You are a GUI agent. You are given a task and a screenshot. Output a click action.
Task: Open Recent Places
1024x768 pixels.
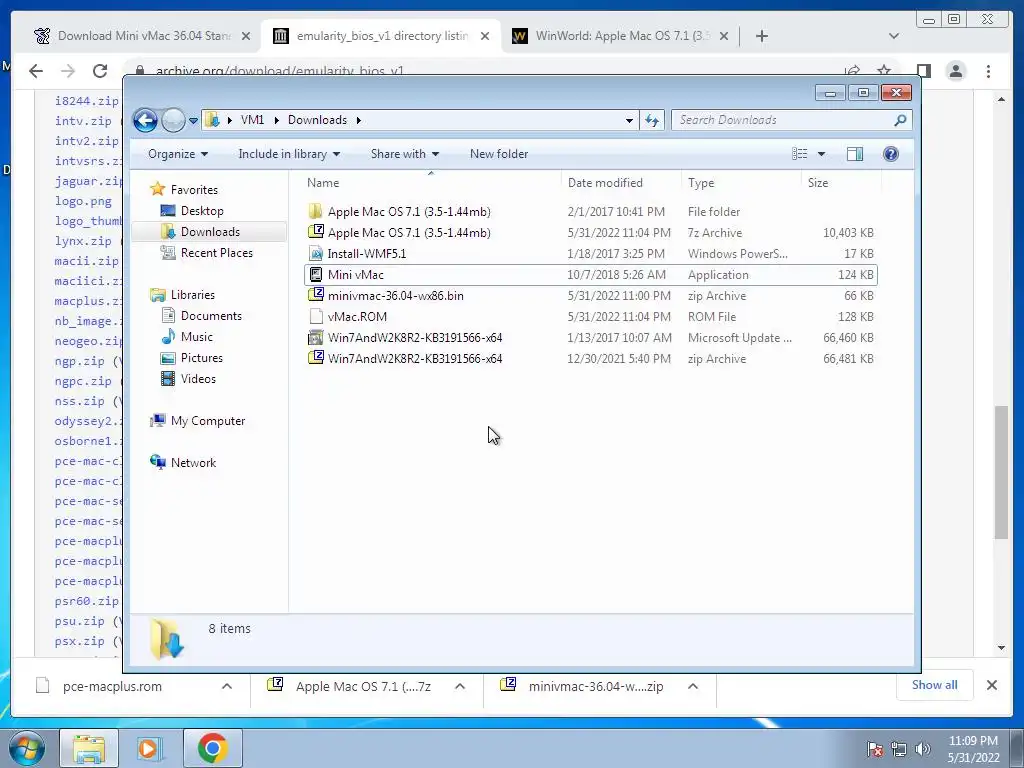(x=216, y=253)
